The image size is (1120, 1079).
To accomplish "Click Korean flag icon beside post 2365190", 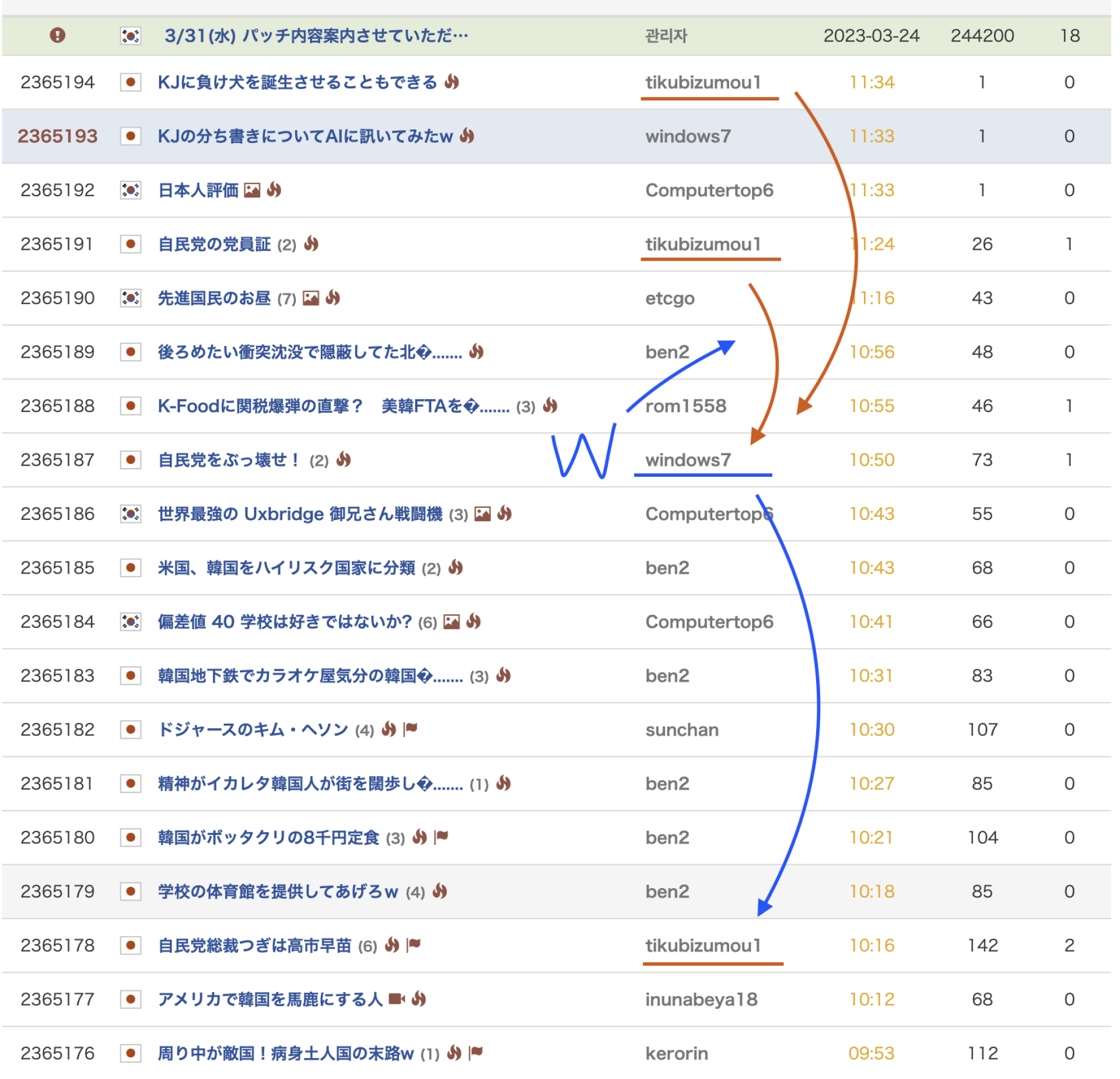I will coord(131,298).
